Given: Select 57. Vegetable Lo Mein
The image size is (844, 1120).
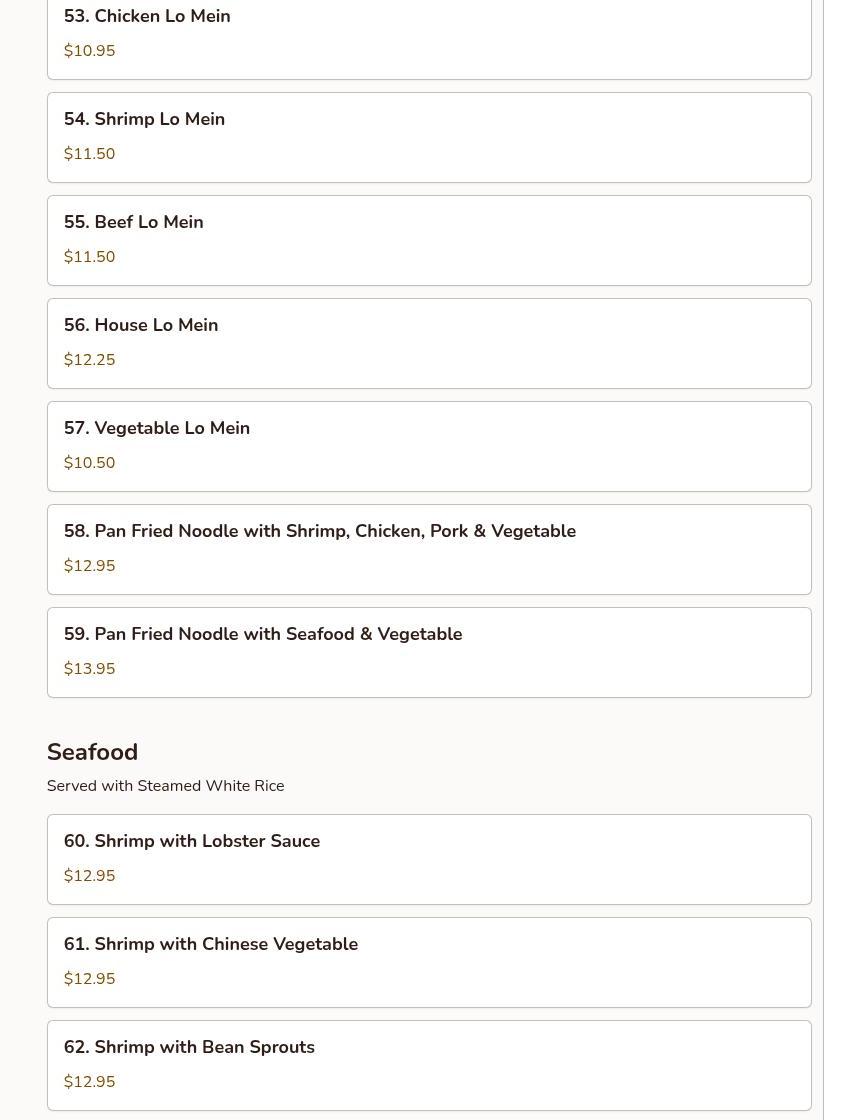Looking at the screenshot, I should pos(429,446).
